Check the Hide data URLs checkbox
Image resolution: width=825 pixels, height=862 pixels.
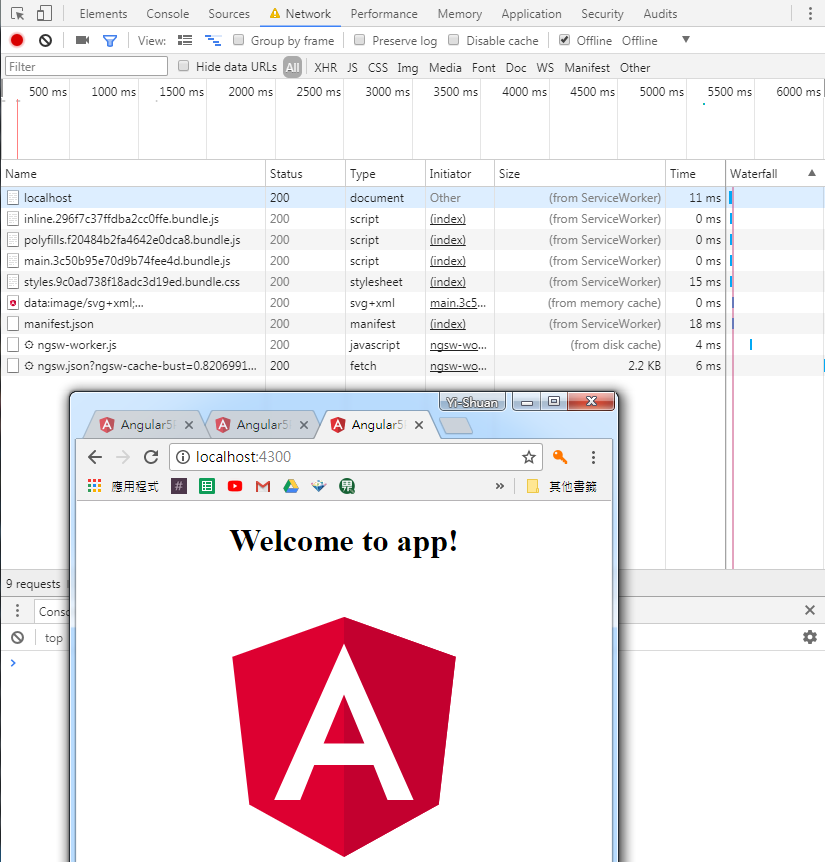[184, 66]
